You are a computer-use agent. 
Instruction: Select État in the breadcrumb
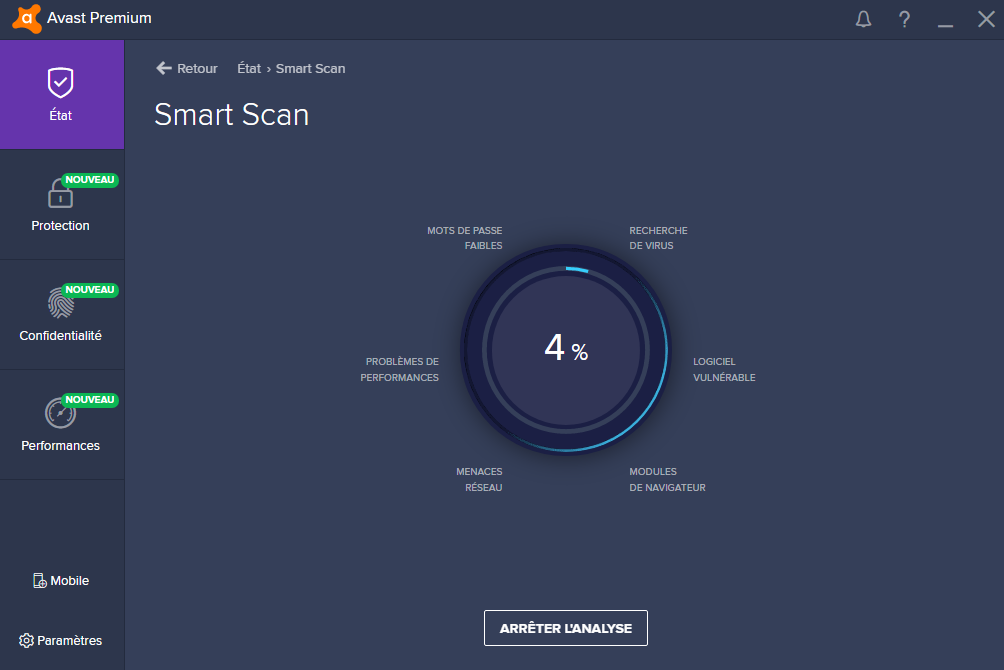249,68
